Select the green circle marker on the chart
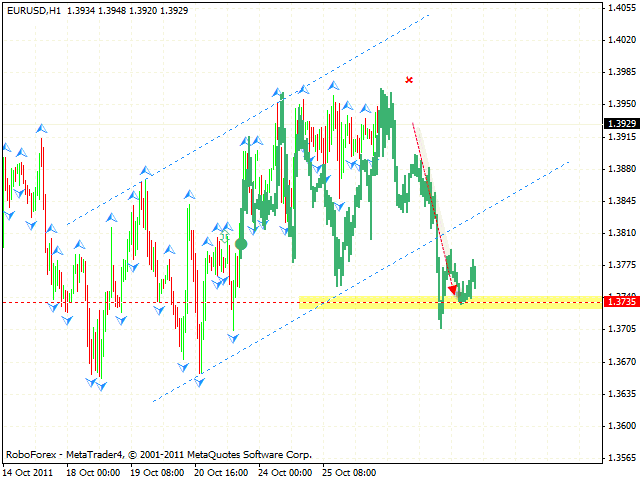This screenshot has height=480, width=640. coord(241,242)
